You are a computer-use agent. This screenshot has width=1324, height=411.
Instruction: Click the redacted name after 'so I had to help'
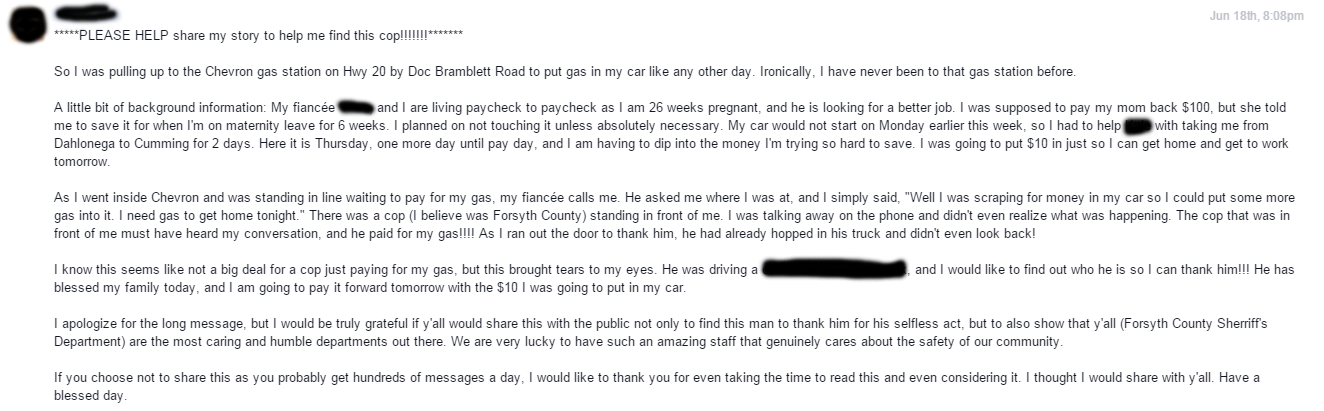(x=1138, y=126)
